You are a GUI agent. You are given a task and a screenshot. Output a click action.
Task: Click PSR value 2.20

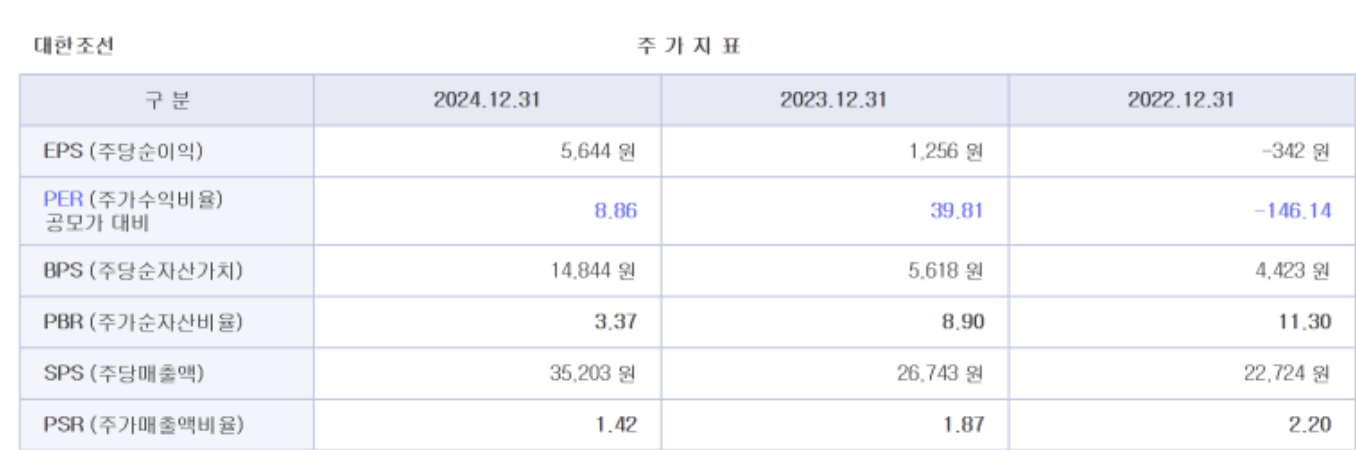[1310, 425]
